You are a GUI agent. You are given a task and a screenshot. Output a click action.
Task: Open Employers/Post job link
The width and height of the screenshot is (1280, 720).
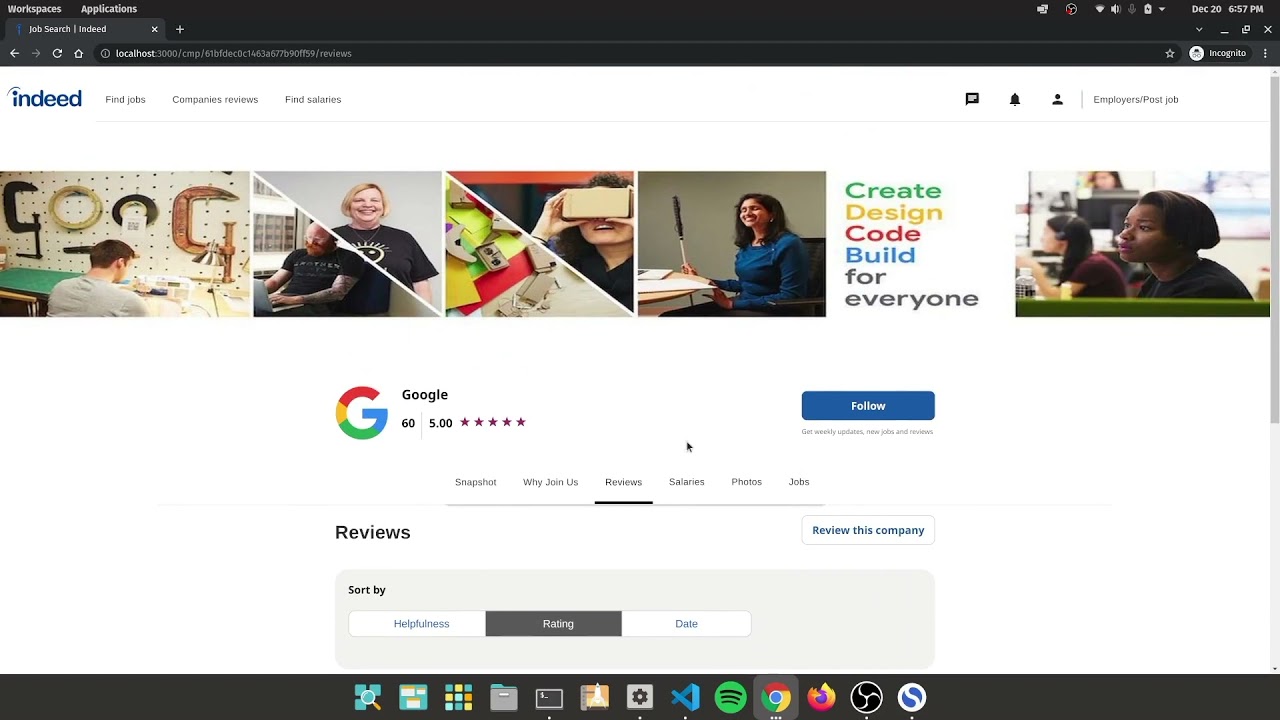tap(1136, 100)
